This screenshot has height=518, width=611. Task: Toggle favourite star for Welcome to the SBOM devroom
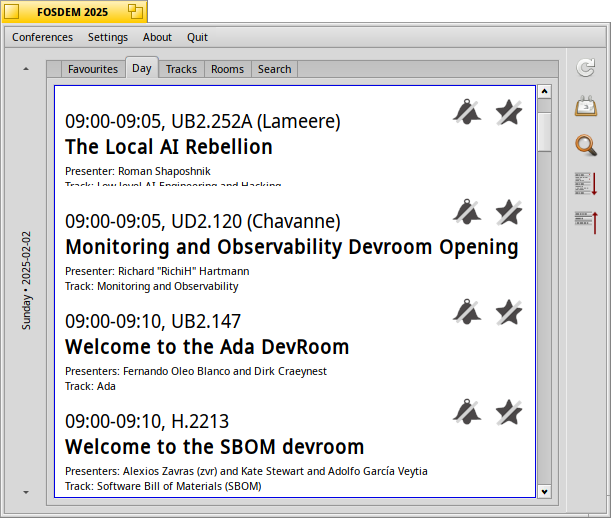pyautogui.click(x=509, y=412)
